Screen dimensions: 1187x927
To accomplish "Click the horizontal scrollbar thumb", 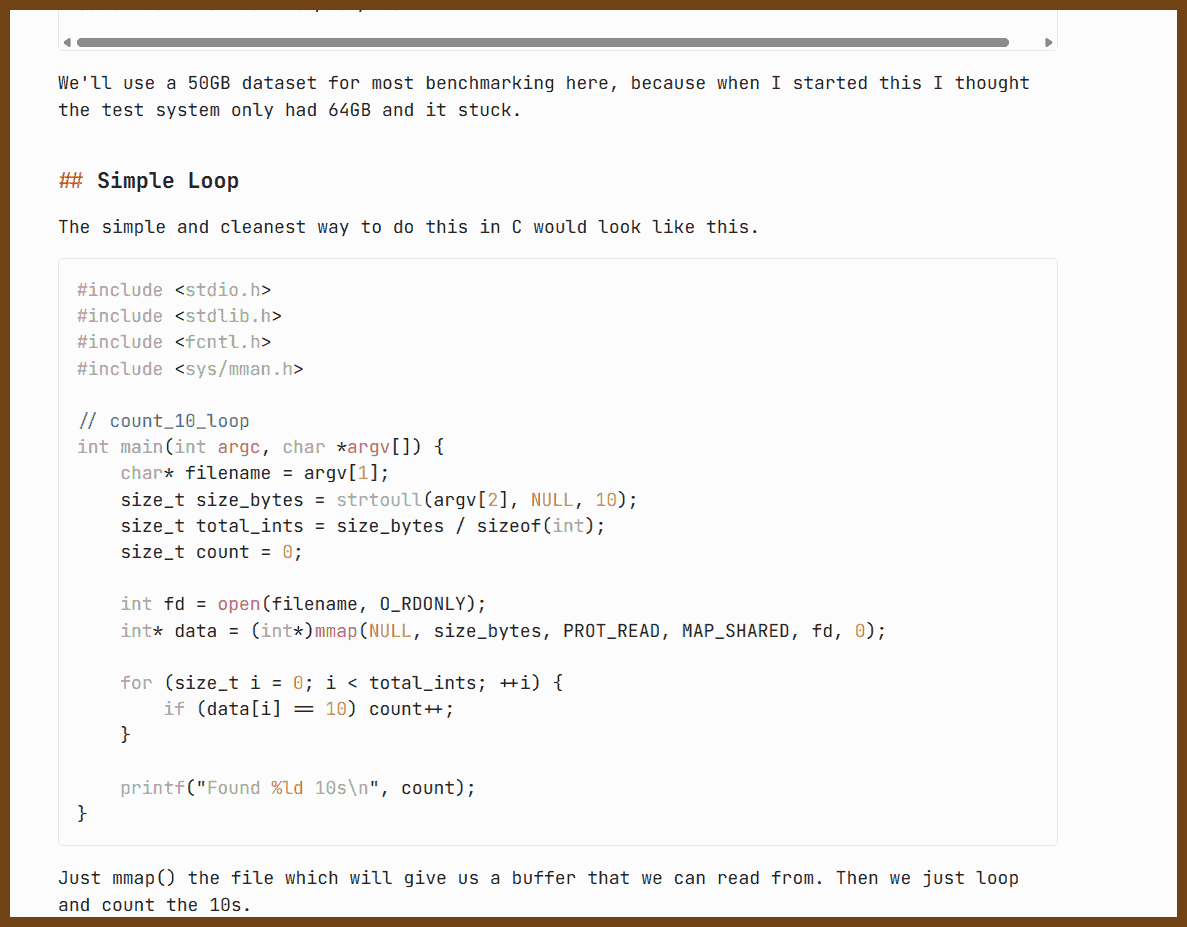I will [542, 42].
